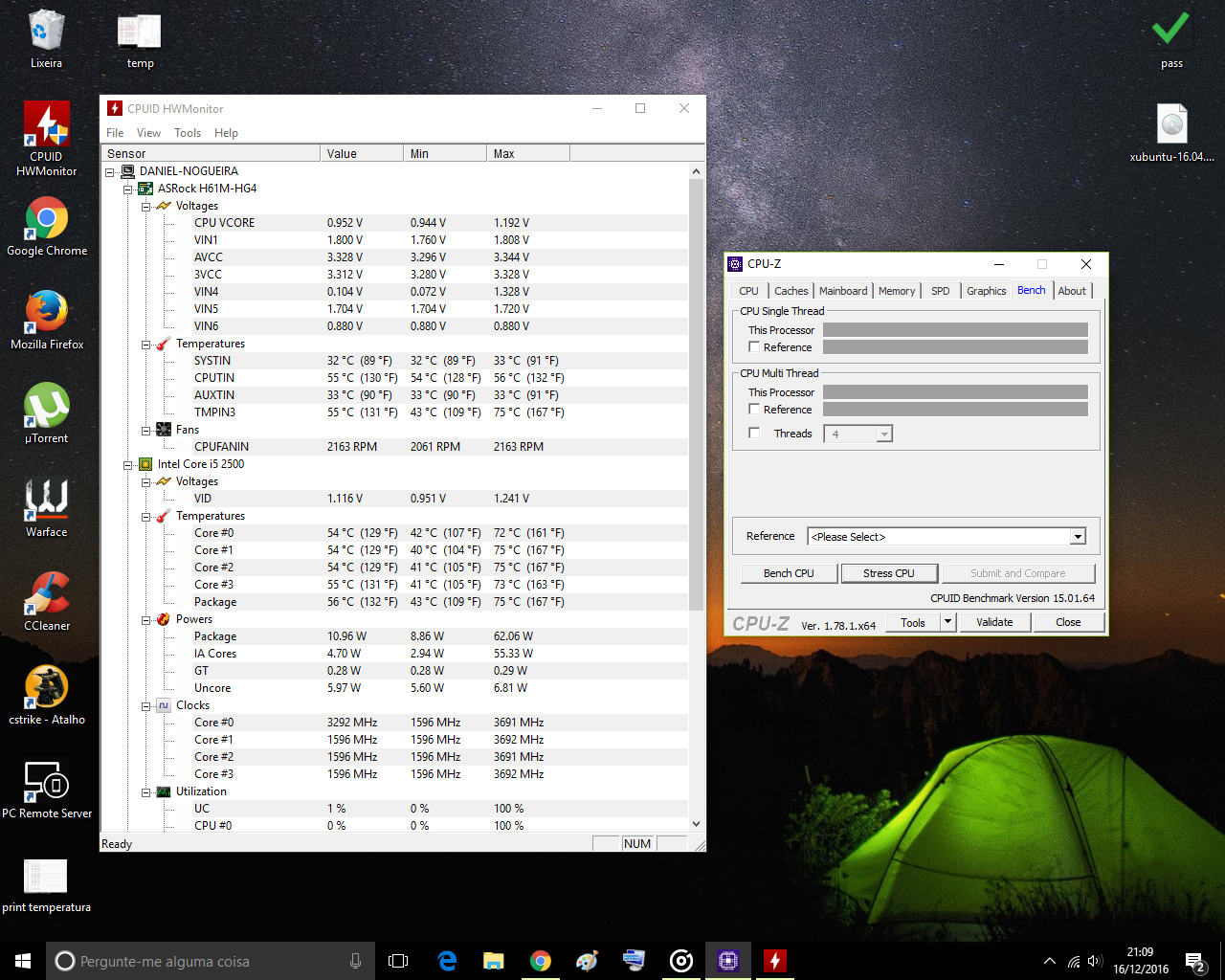Click the Cortana microphone icon
This screenshot has height=980, width=1225.
(355, 961)
